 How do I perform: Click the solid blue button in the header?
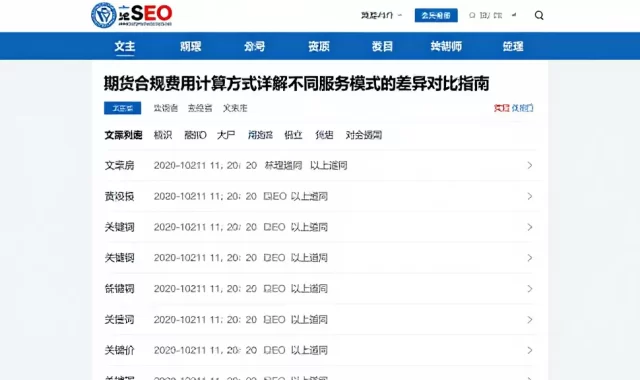coord(436,16)
